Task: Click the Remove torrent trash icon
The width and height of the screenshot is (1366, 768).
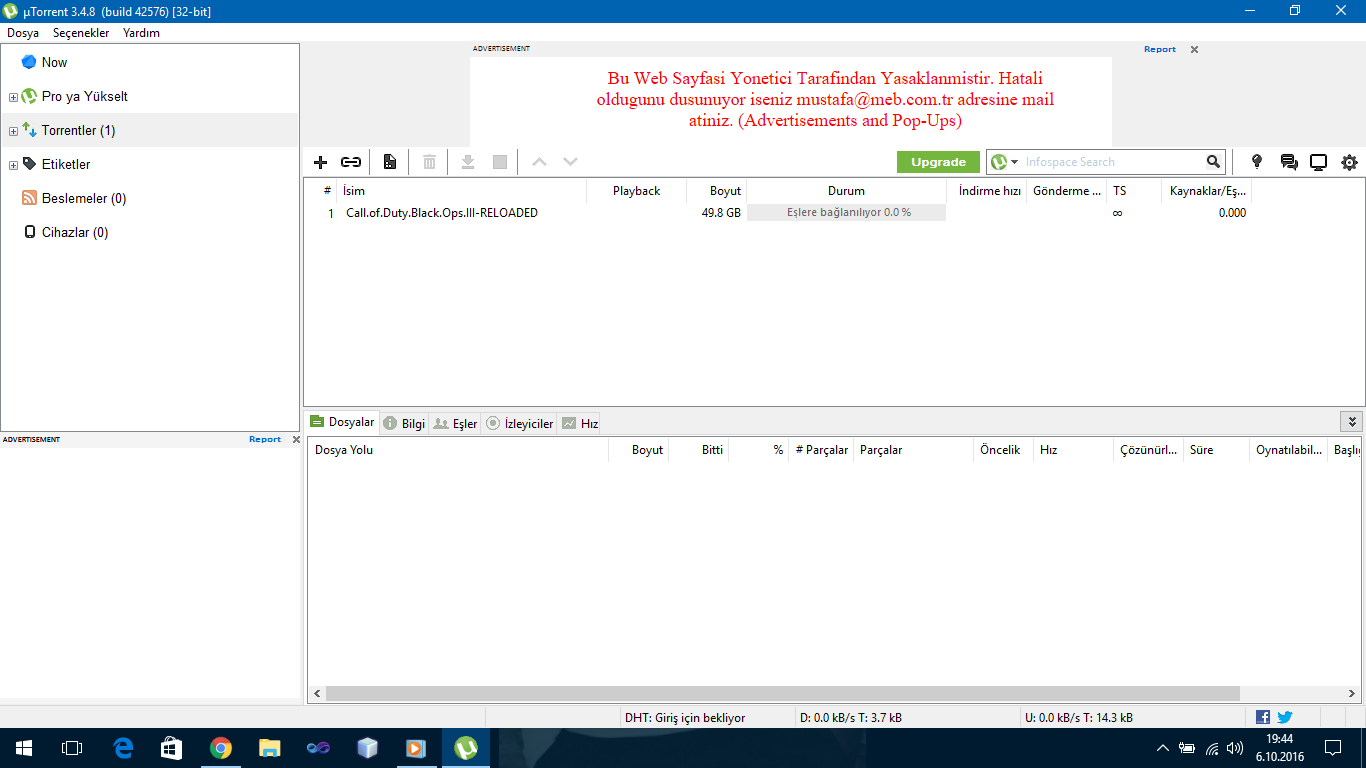Action: click(429, 162)
